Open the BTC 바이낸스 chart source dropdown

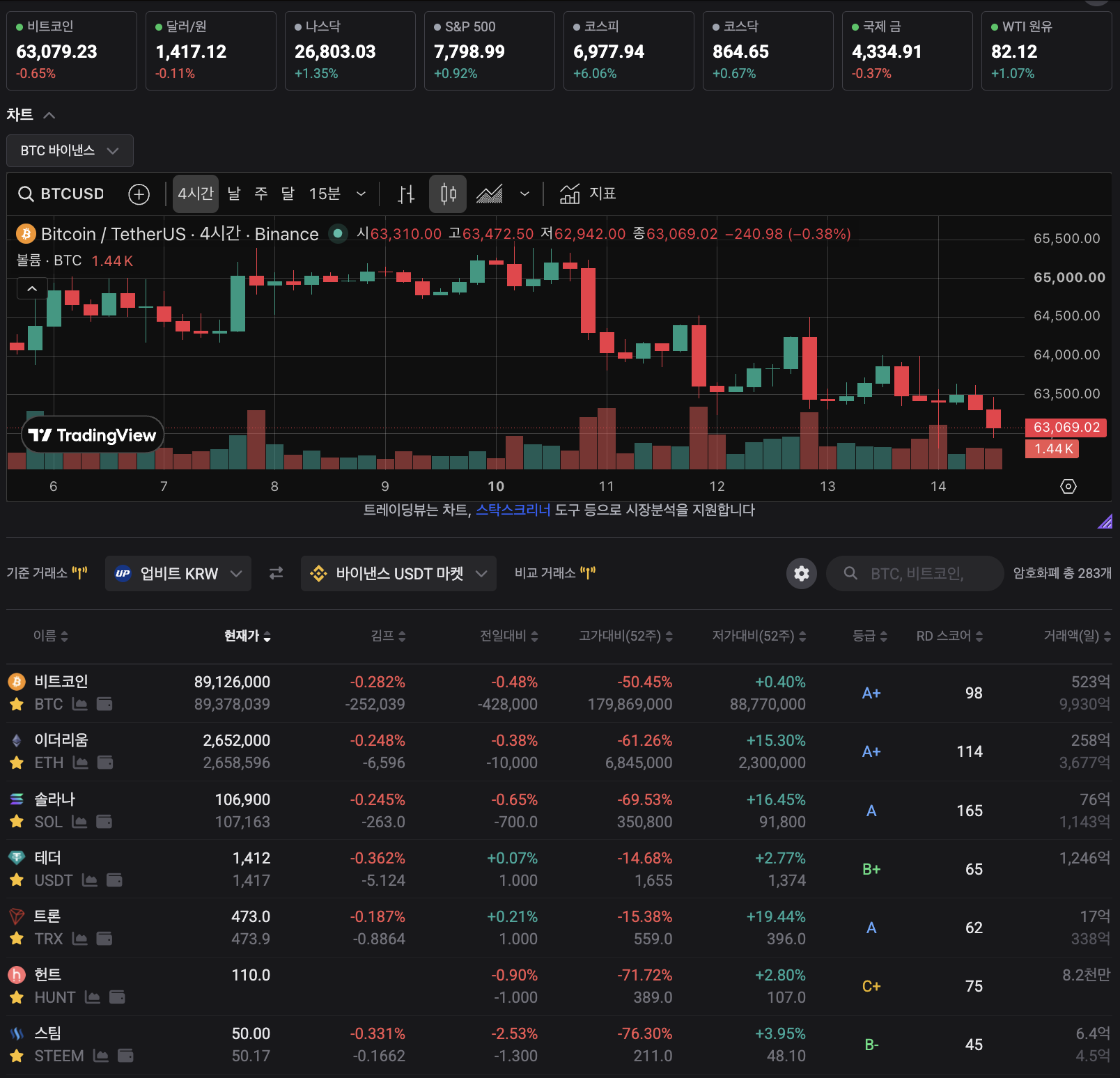pos(70,150)
